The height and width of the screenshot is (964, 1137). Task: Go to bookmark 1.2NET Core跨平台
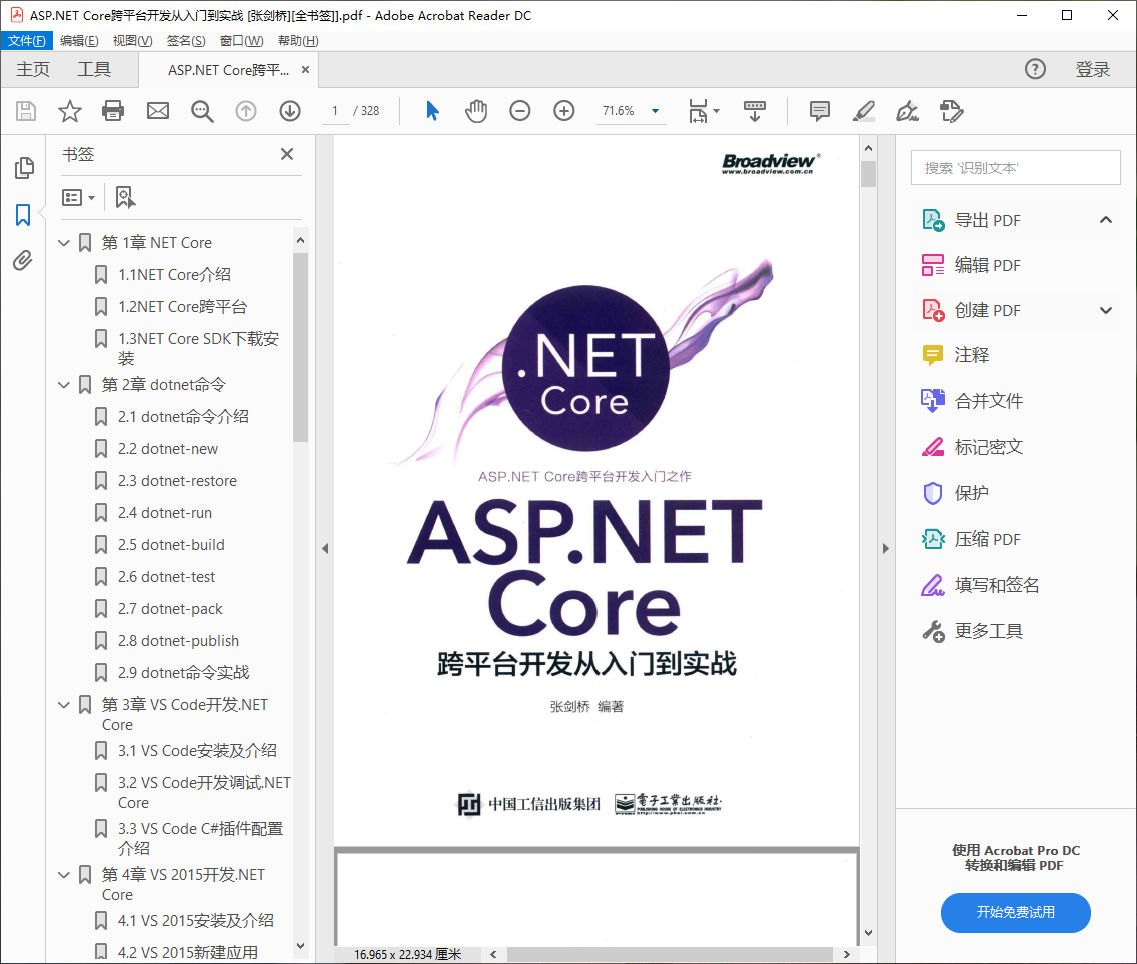pos(182,307)
